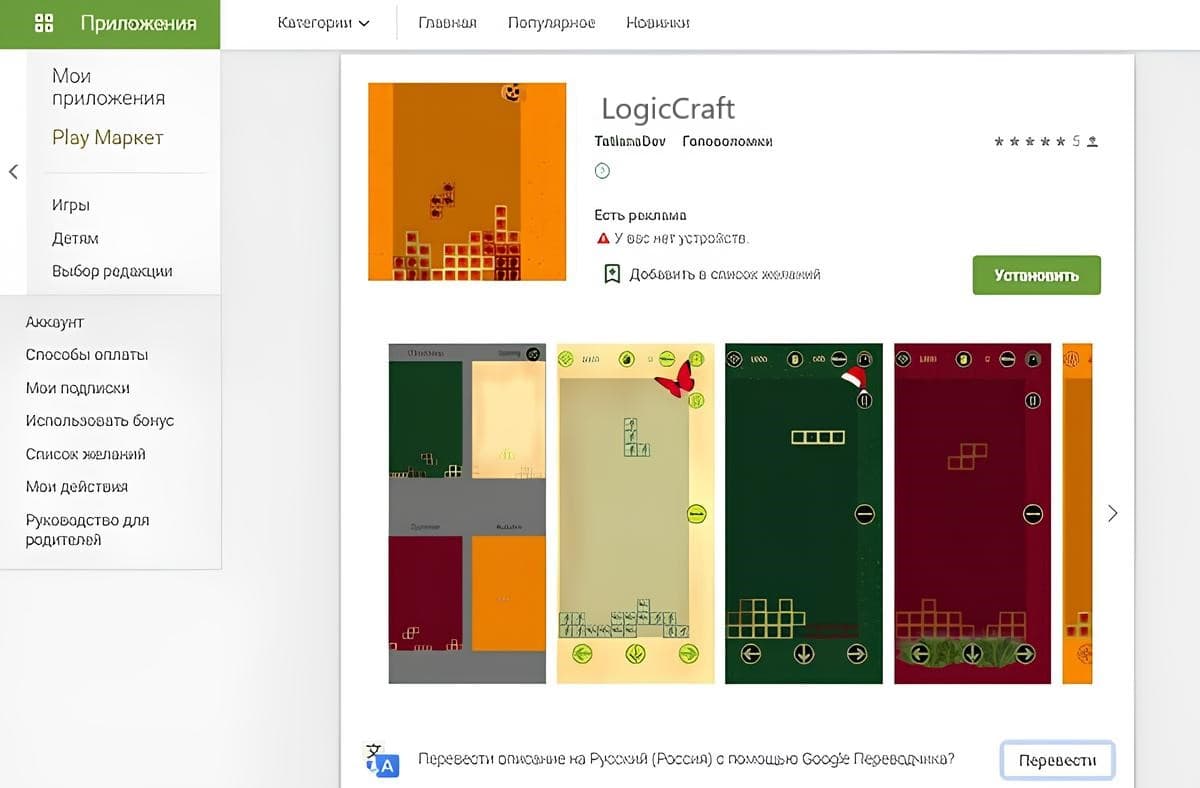The image size is (1200, 788).
Task: Click the apps grid icon beside Приложения
Action: click(43, 23)
